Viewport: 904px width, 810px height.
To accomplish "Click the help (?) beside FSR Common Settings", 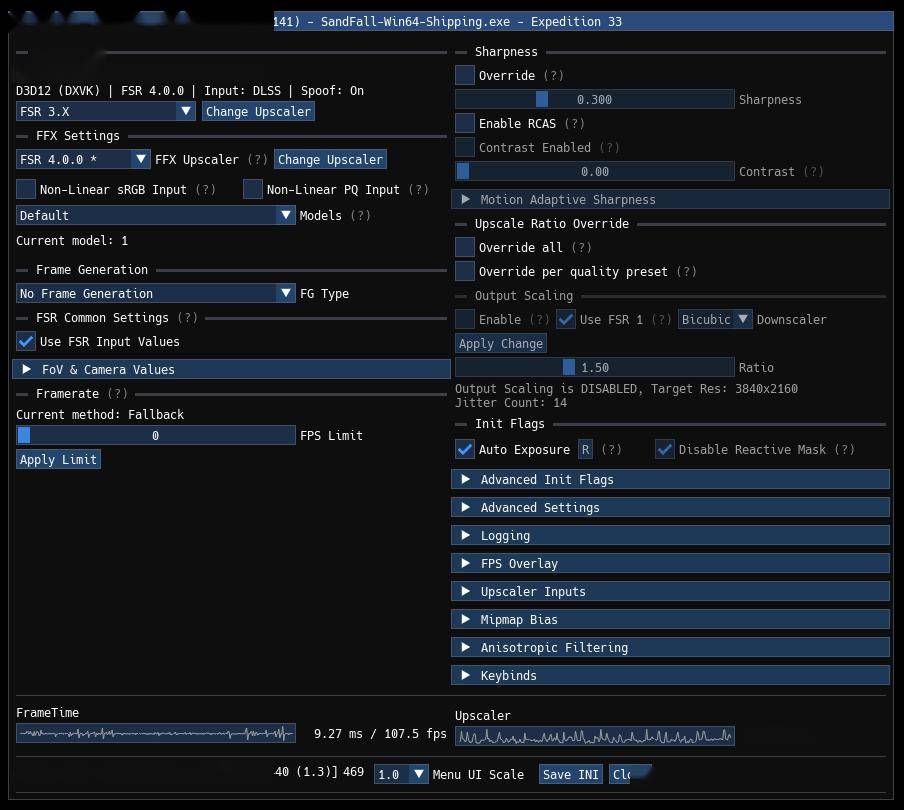I will pyautogui.click(x=187, y=317).
